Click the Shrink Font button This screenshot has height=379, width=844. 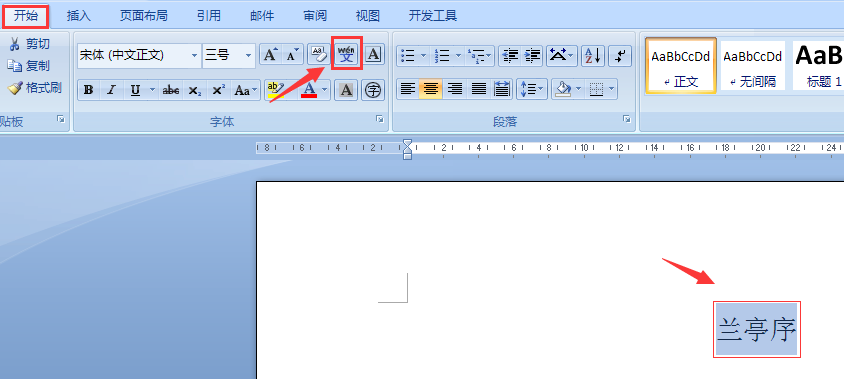293,54
